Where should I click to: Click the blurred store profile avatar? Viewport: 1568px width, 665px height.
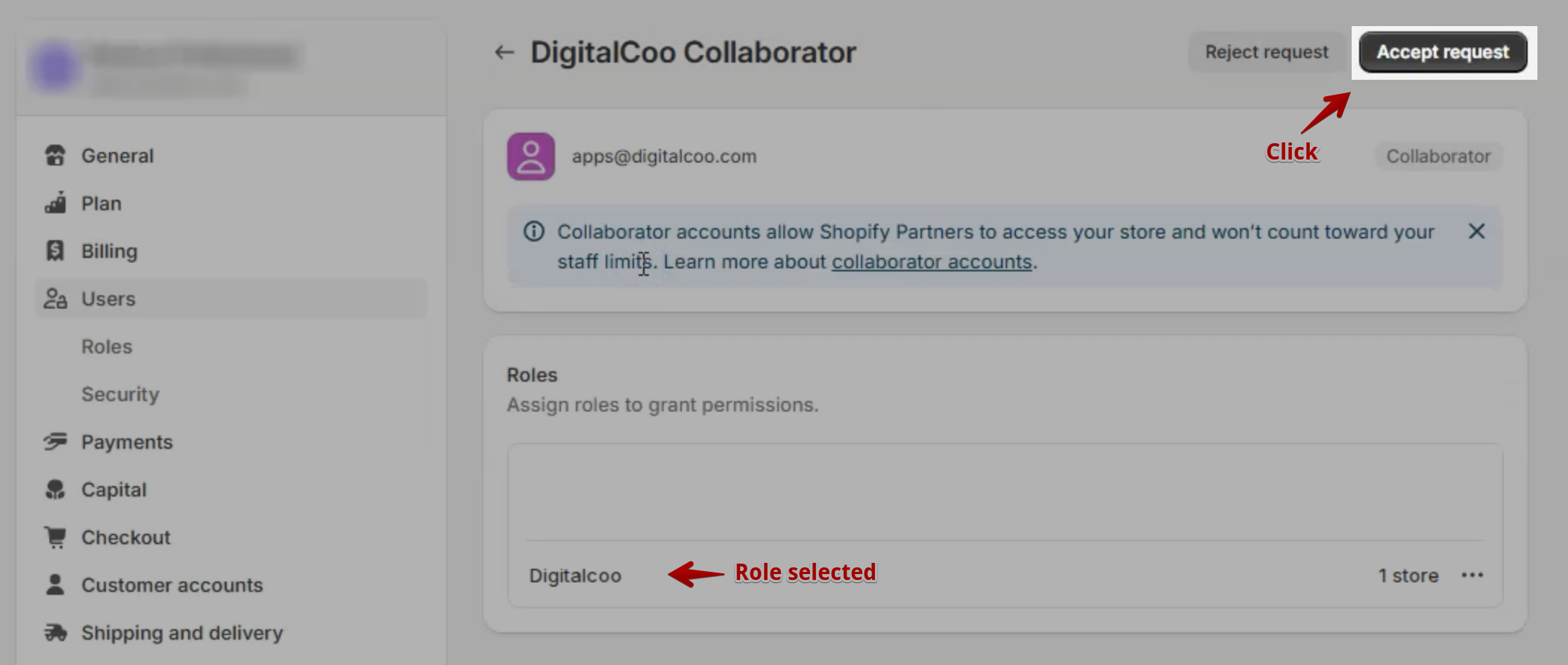point(54,67)
